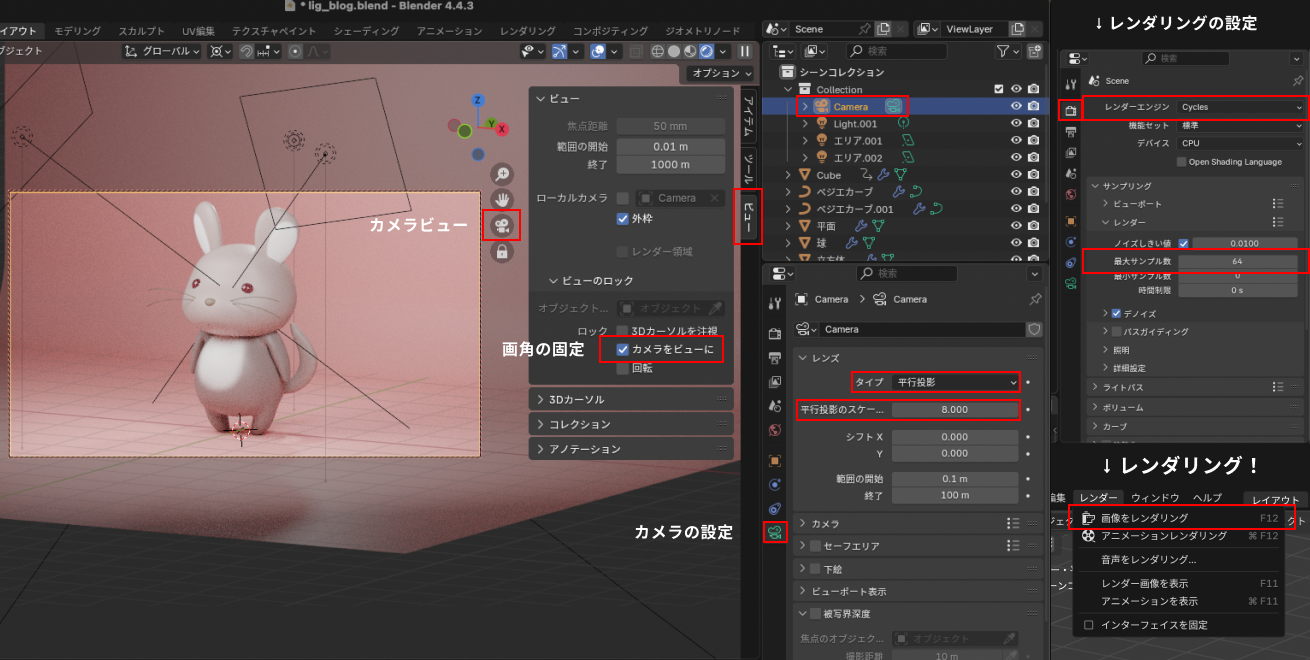The width and height of the screenshot is (1310, 660).
Task: Open the オプション dropdown in viewport
Action: tap(720, 73)
